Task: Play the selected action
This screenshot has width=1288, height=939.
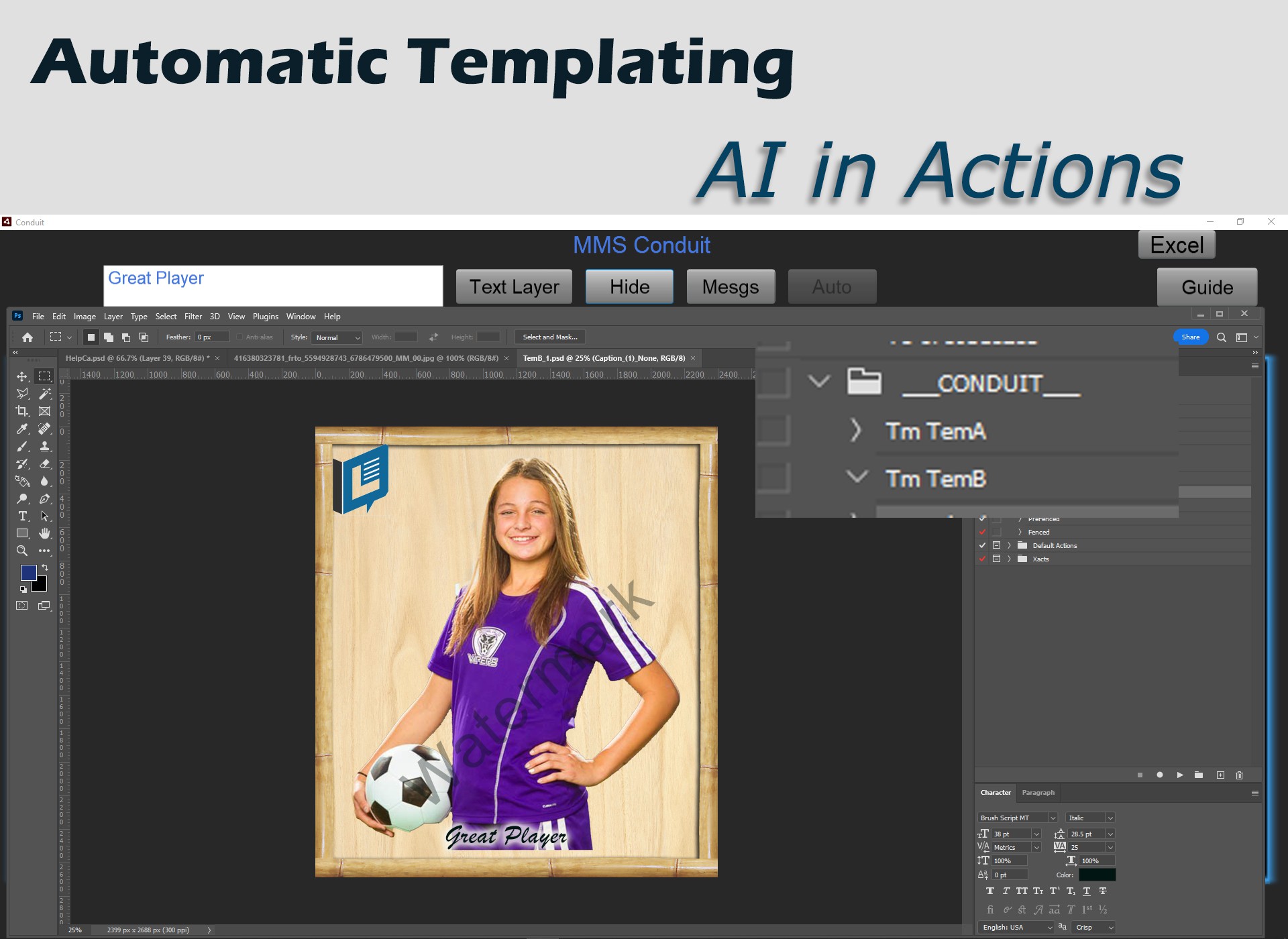Action: pos(1179,775)
